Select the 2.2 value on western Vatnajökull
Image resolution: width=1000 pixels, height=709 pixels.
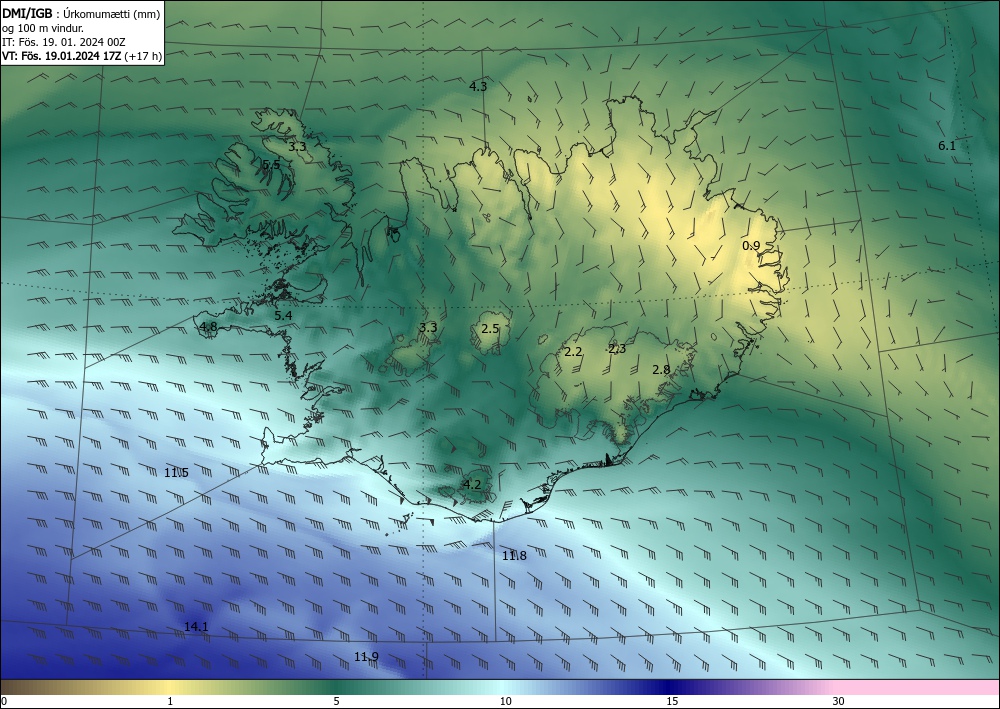coord(573,351)
